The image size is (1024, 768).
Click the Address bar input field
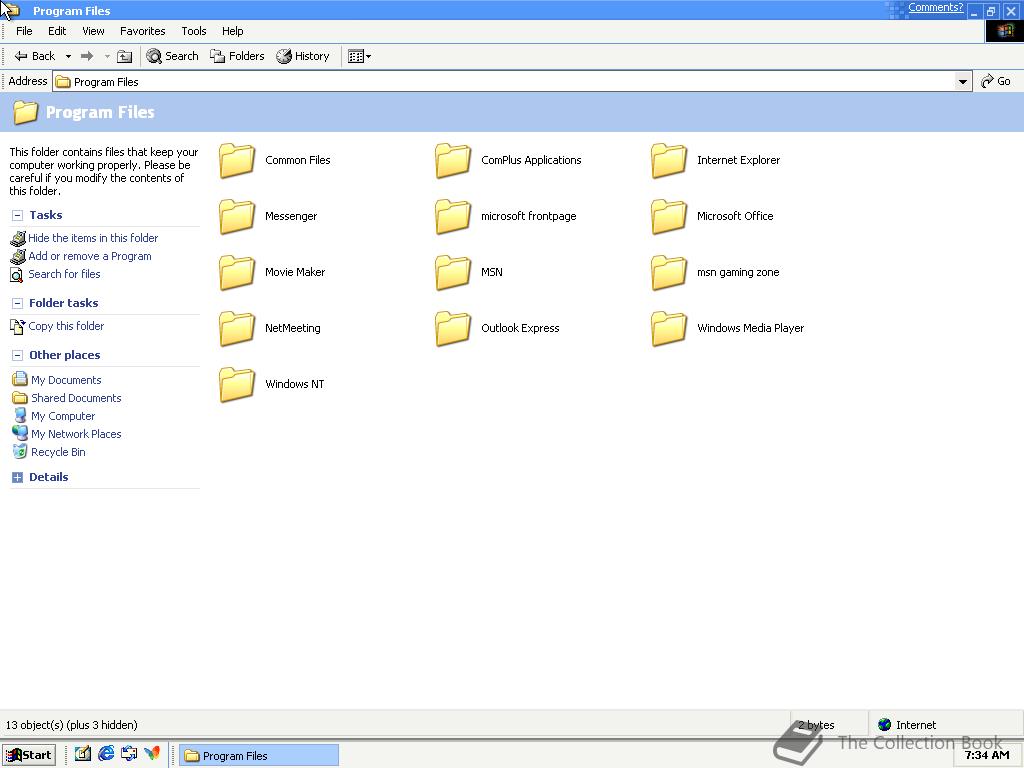pyautogui.click(x=504, y=82)
